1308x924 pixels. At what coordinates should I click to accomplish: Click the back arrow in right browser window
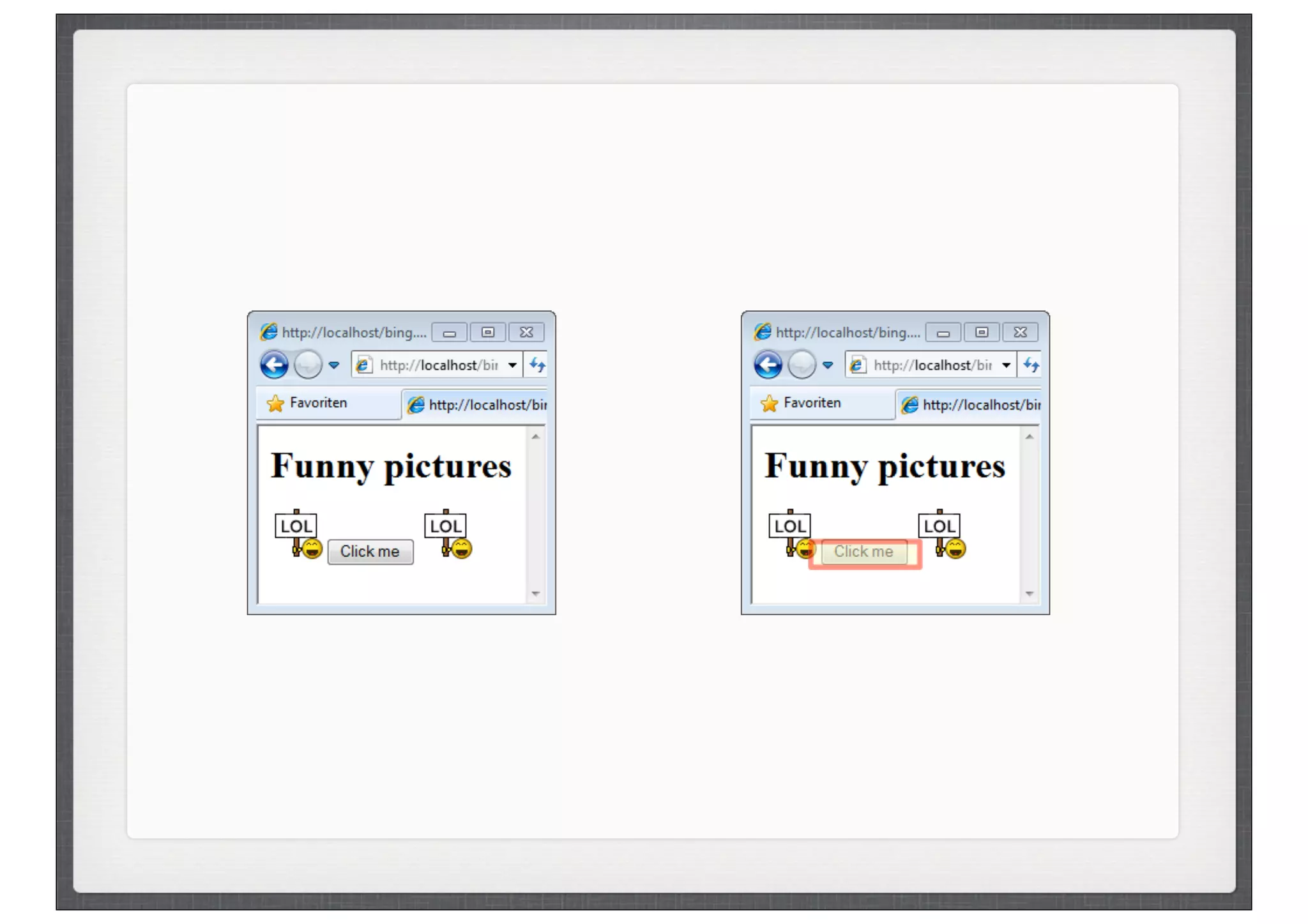(768, 365)
